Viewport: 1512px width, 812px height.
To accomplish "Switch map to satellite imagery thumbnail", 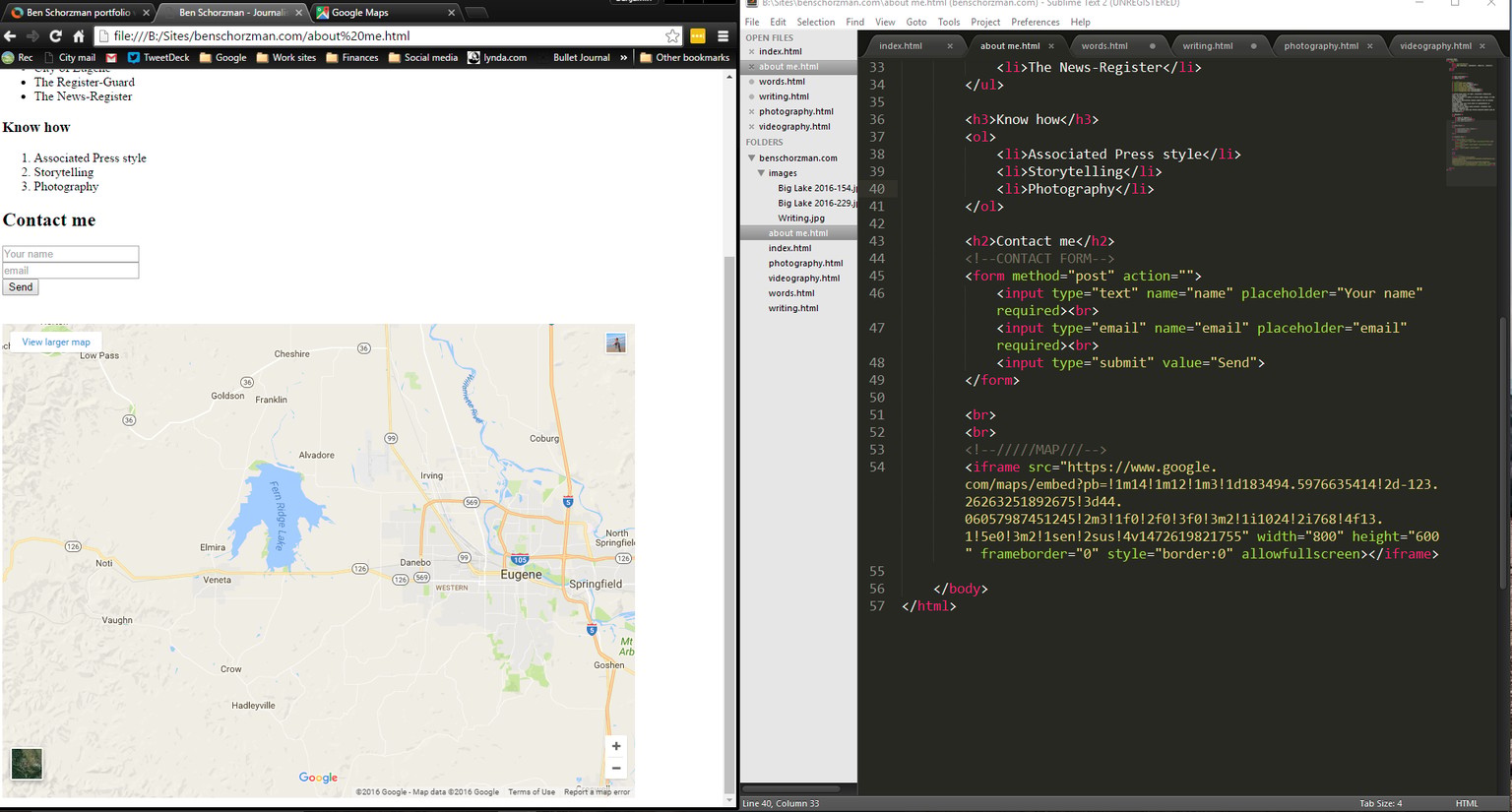I will (x=27, y=763).
